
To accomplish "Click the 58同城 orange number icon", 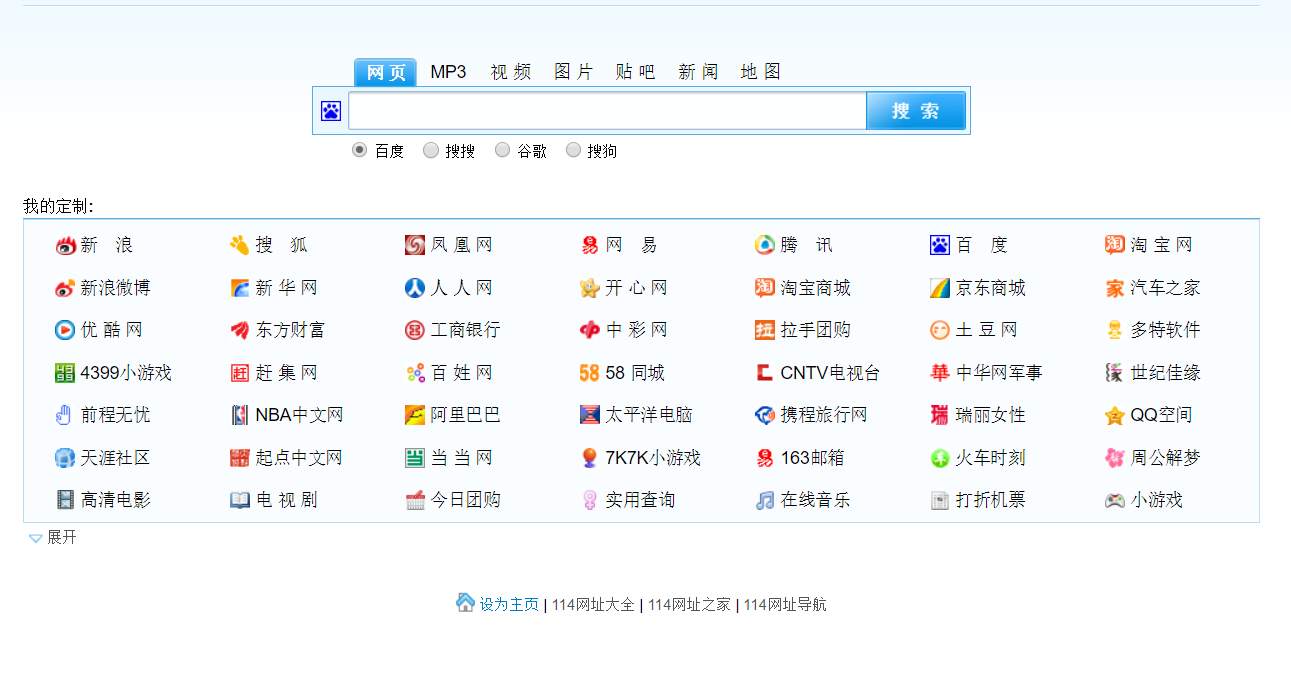I will click(590, 373).
